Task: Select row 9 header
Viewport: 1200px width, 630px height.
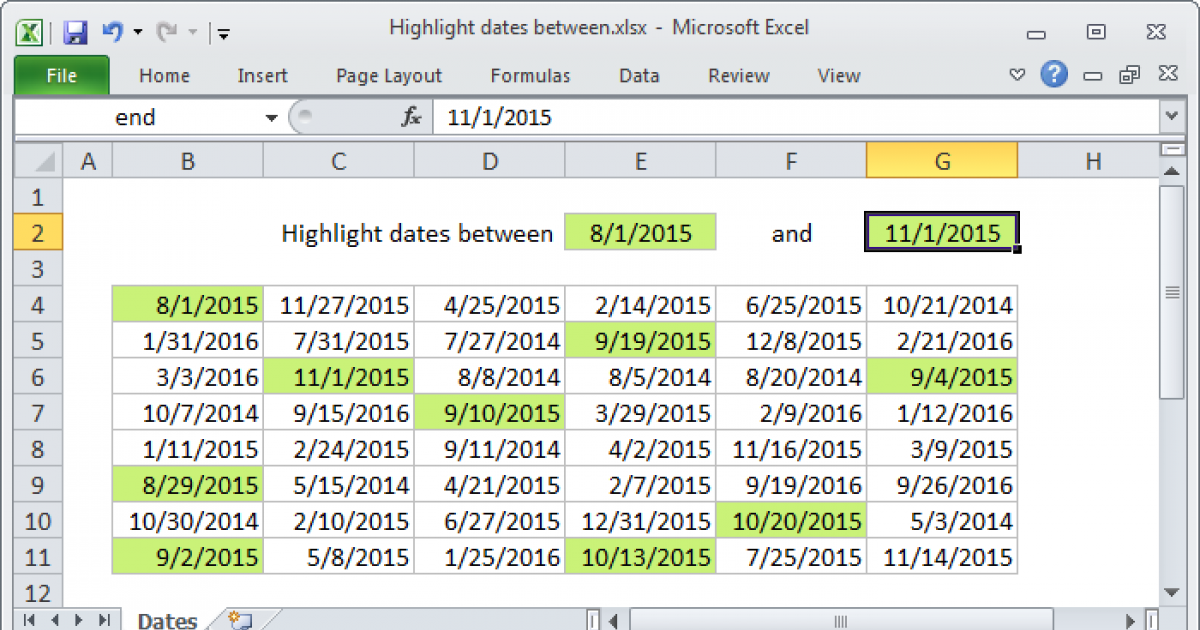Action: (39, 485)
